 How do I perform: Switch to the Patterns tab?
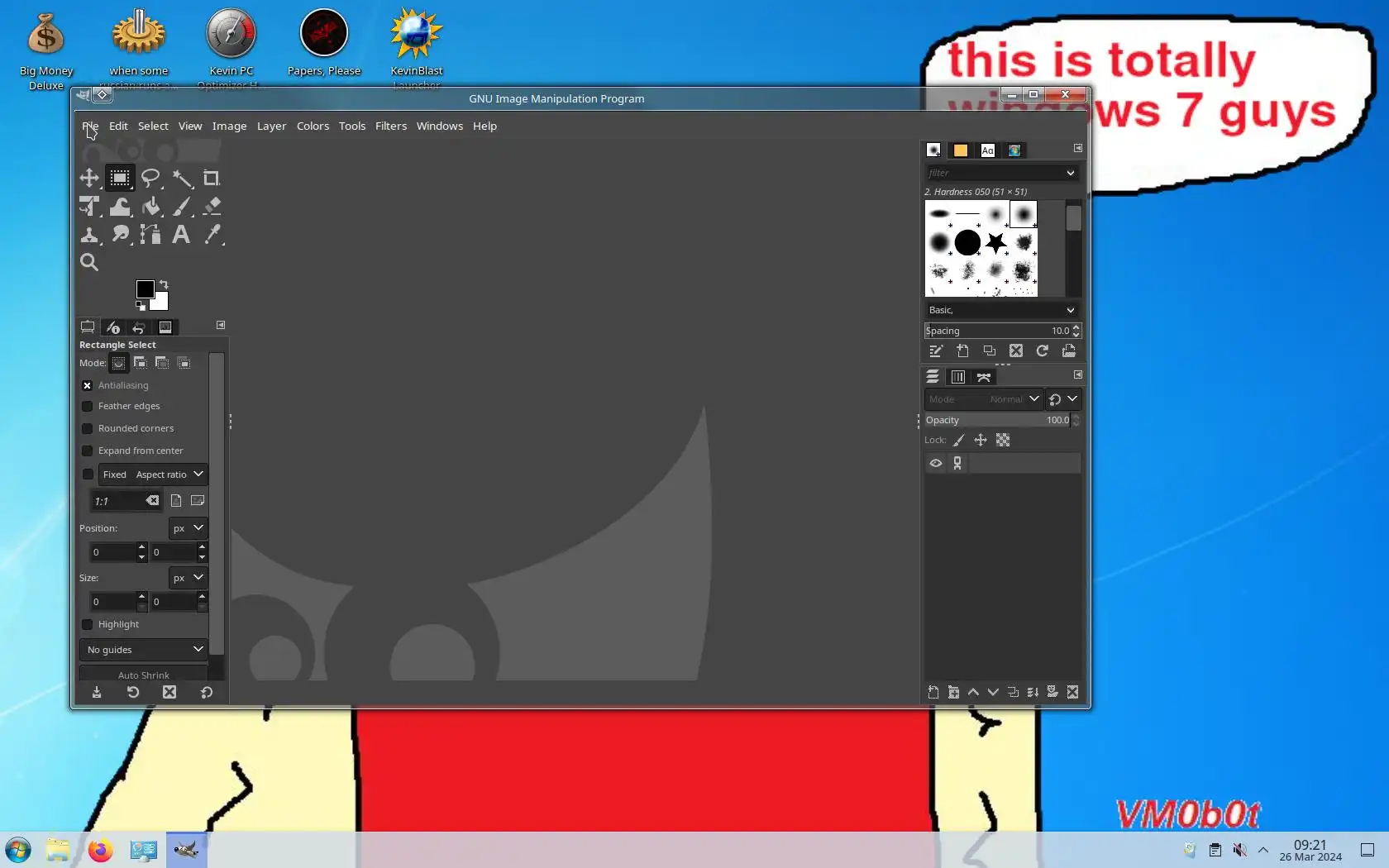(961, 150)
